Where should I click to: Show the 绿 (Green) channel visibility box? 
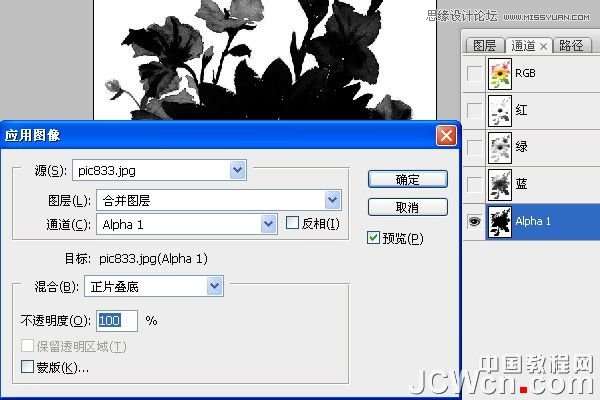point(474,147)
